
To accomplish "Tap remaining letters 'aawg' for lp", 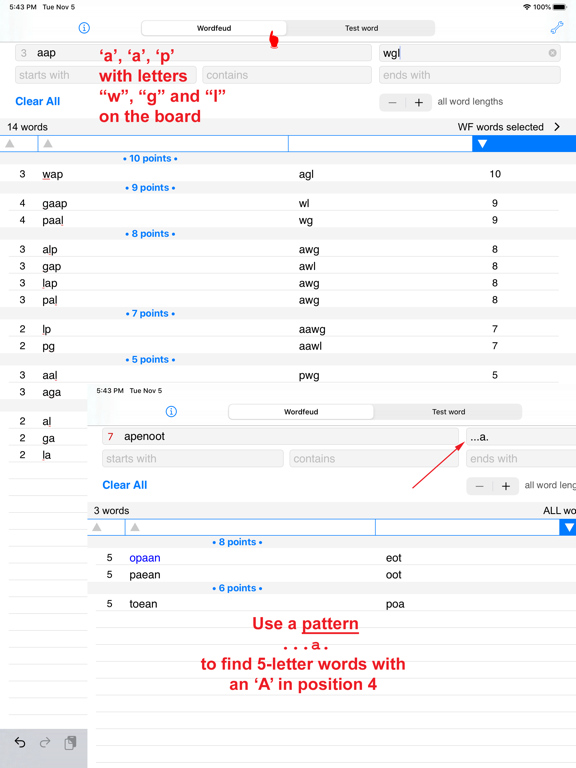I will click(312, 329).
